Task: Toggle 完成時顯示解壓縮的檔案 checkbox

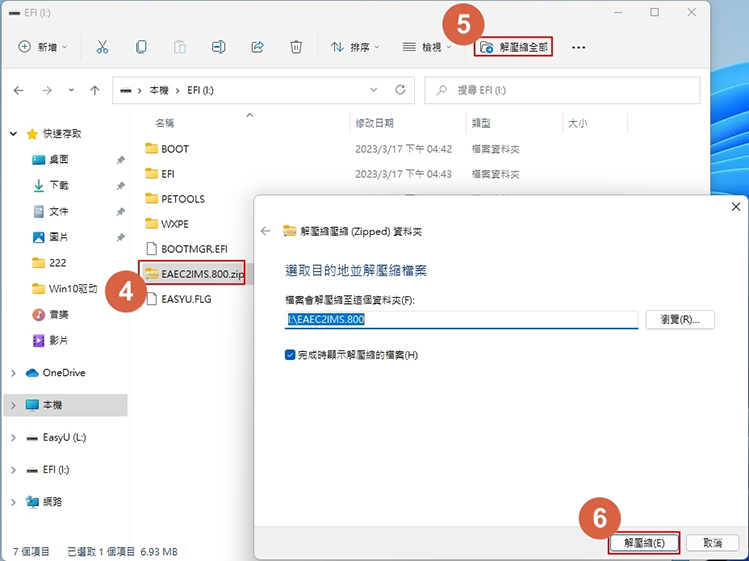Action: pyautogui.click(x=291, y=355)
